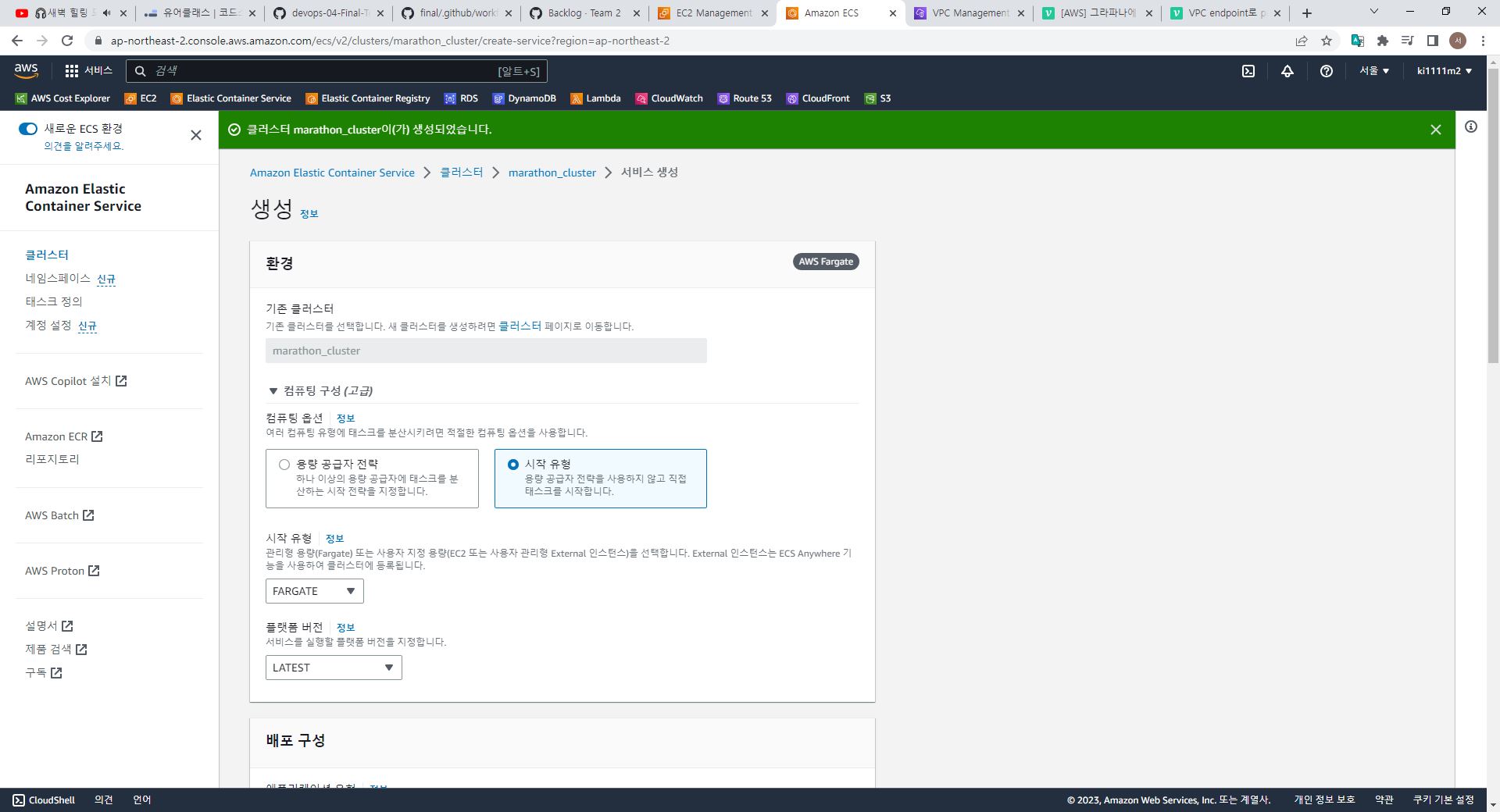Open the 서비스 grid menu
1500x812 pixels.
[88, 70]
